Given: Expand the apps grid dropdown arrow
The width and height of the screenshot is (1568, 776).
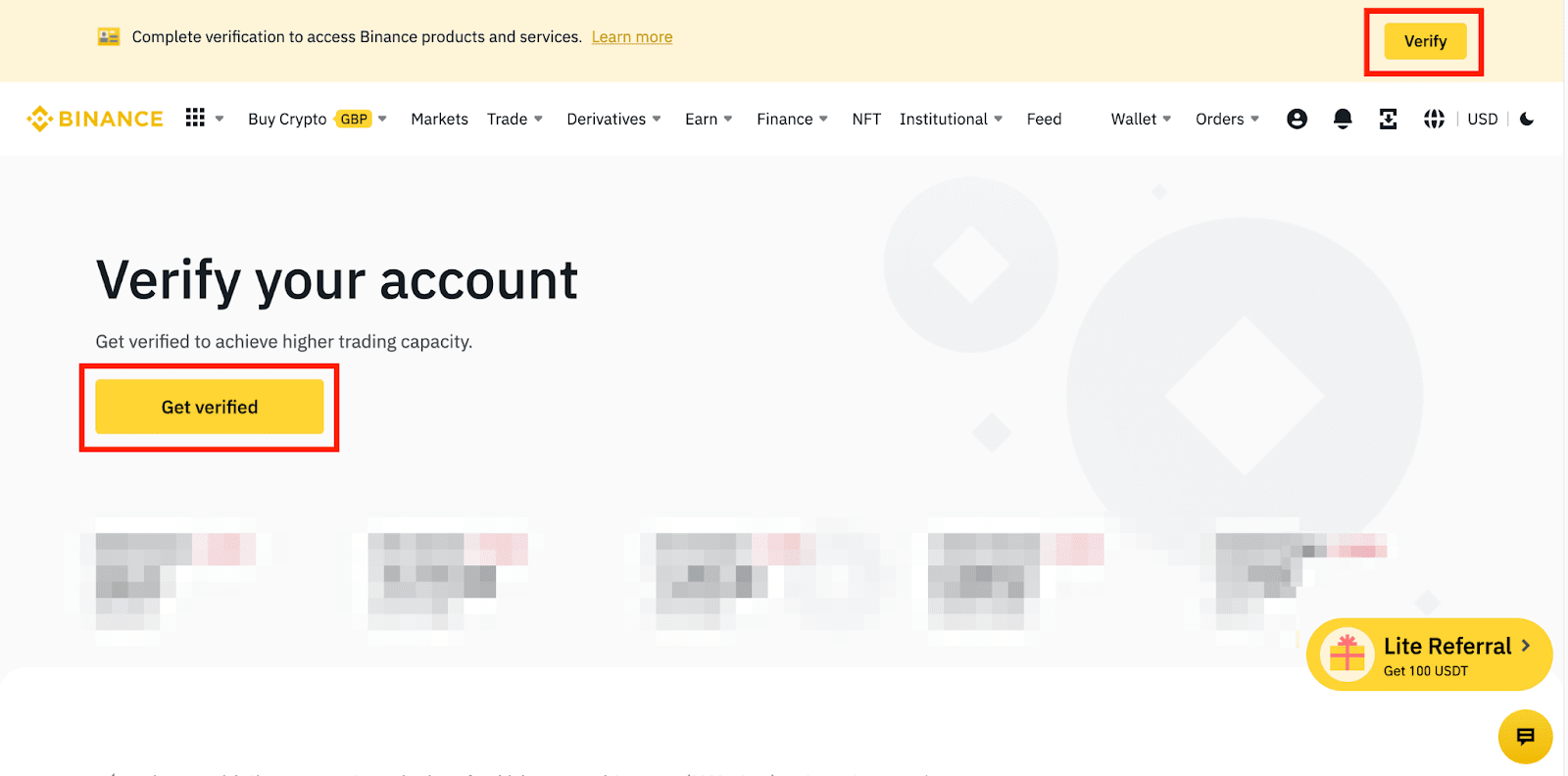Looking at the screenshot, I should point(220,119).
